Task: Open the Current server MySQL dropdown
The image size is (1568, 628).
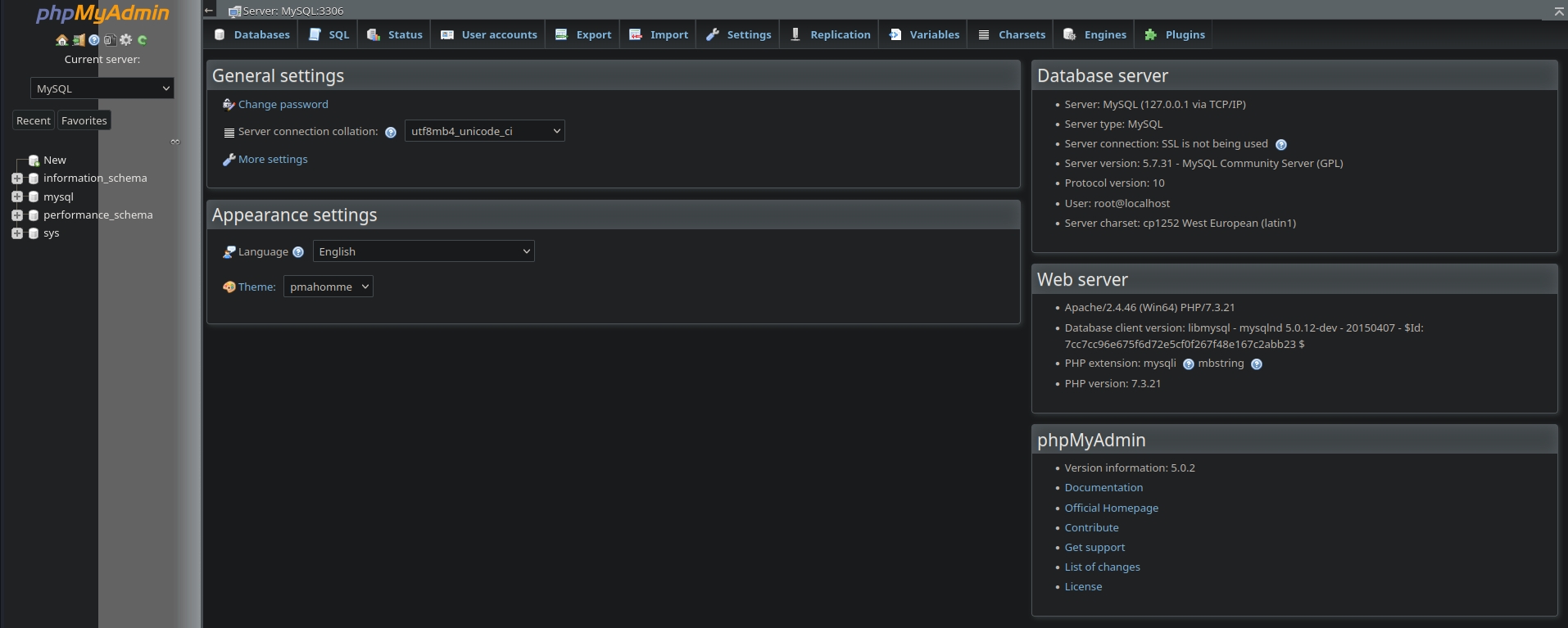Action: point(102,88)
